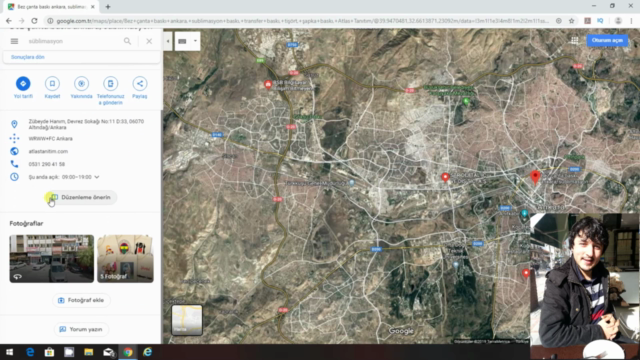Reload the page with refresh icon
640x360 pixels.
(34, 21)
